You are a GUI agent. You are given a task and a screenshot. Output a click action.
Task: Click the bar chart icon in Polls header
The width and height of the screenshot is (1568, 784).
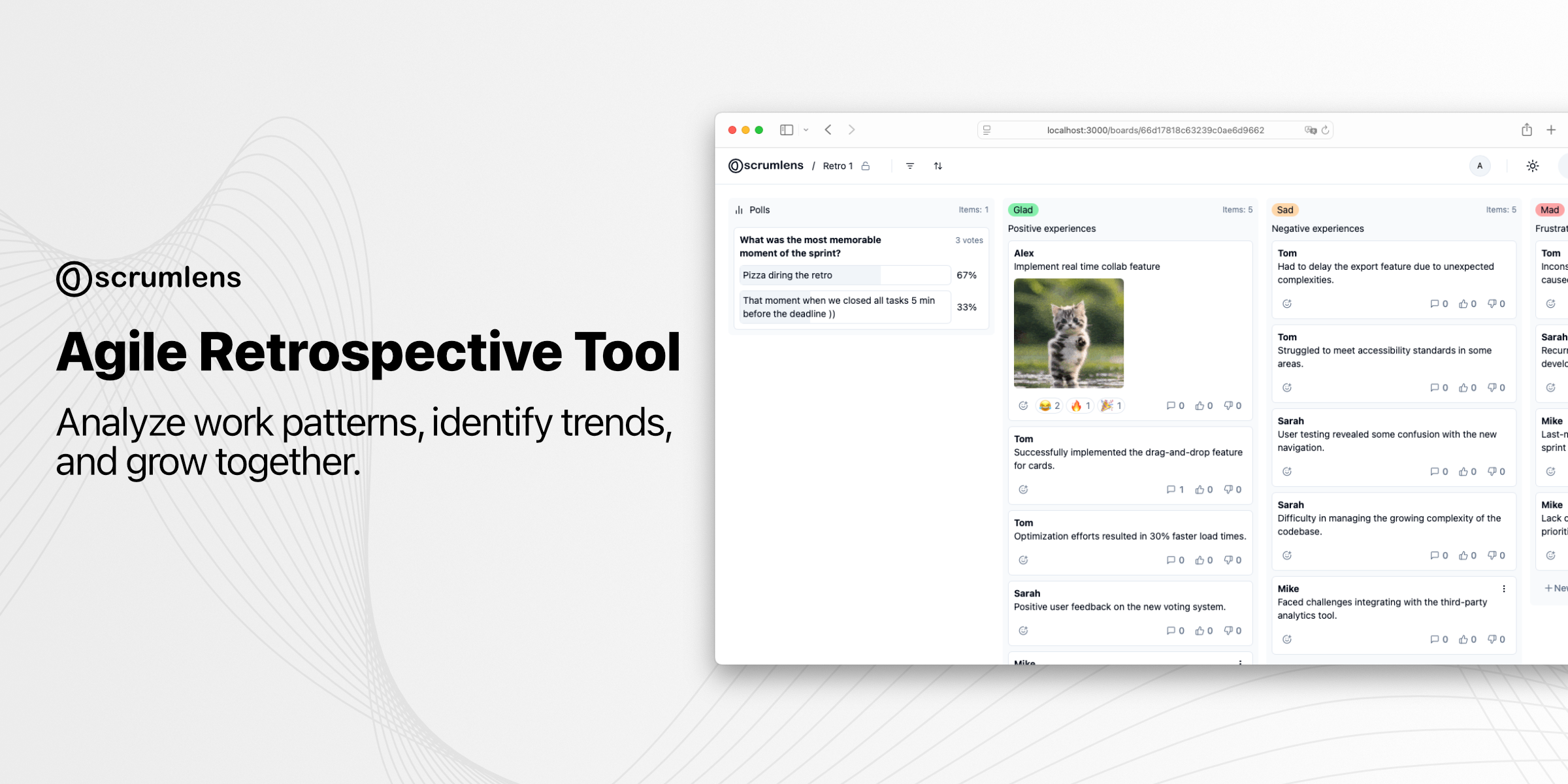click(740, 210)
